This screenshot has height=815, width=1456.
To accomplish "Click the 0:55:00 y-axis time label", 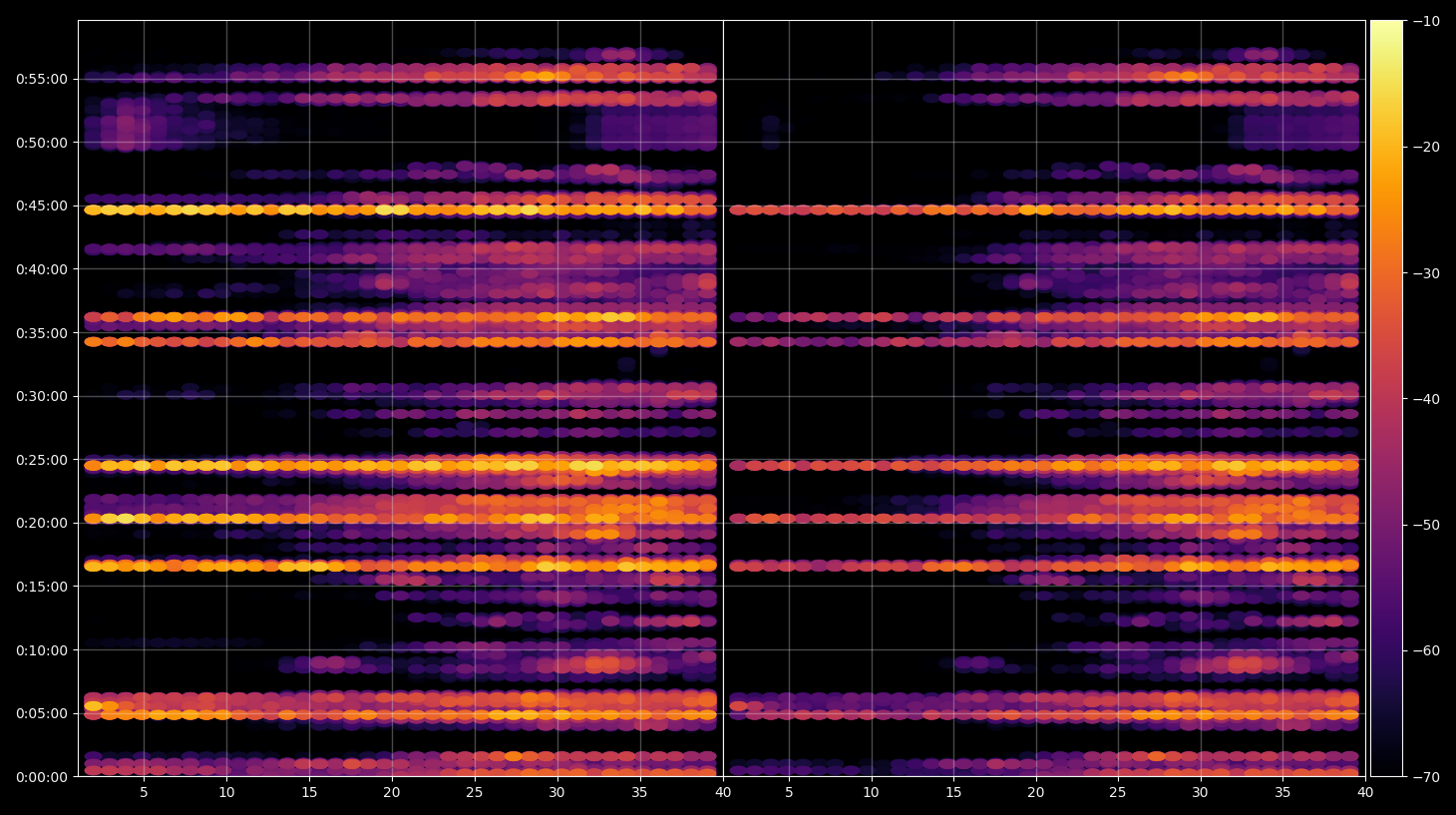I will [x=42, y=79].
